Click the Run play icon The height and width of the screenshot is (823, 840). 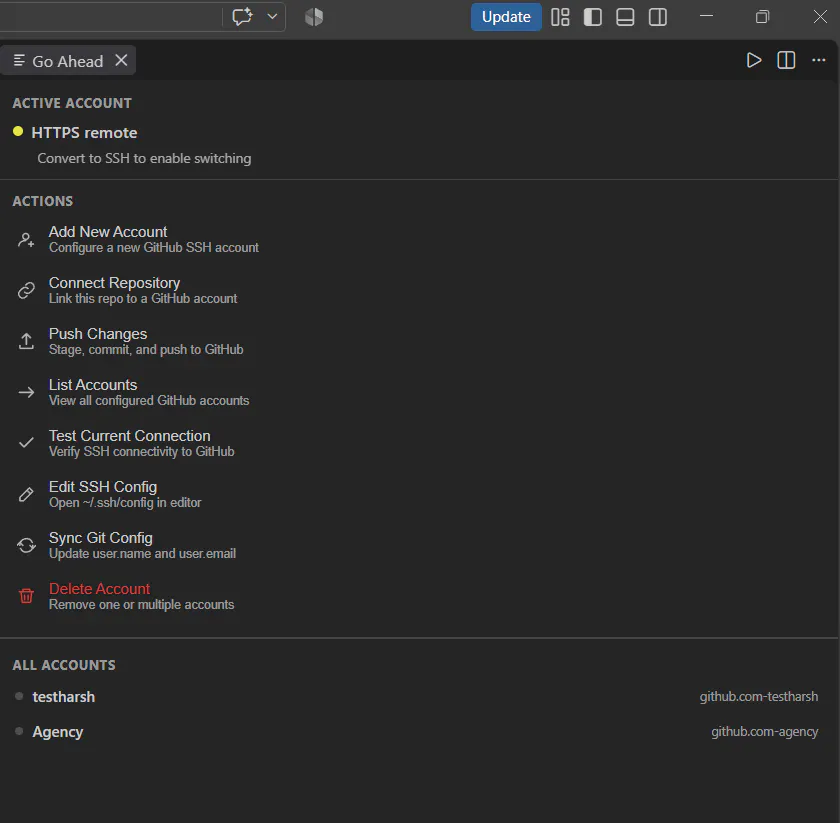click(x=754, y=60)
